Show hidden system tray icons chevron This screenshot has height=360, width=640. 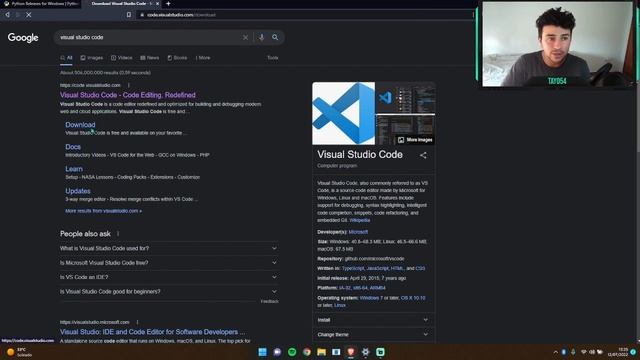coord(556,352)
